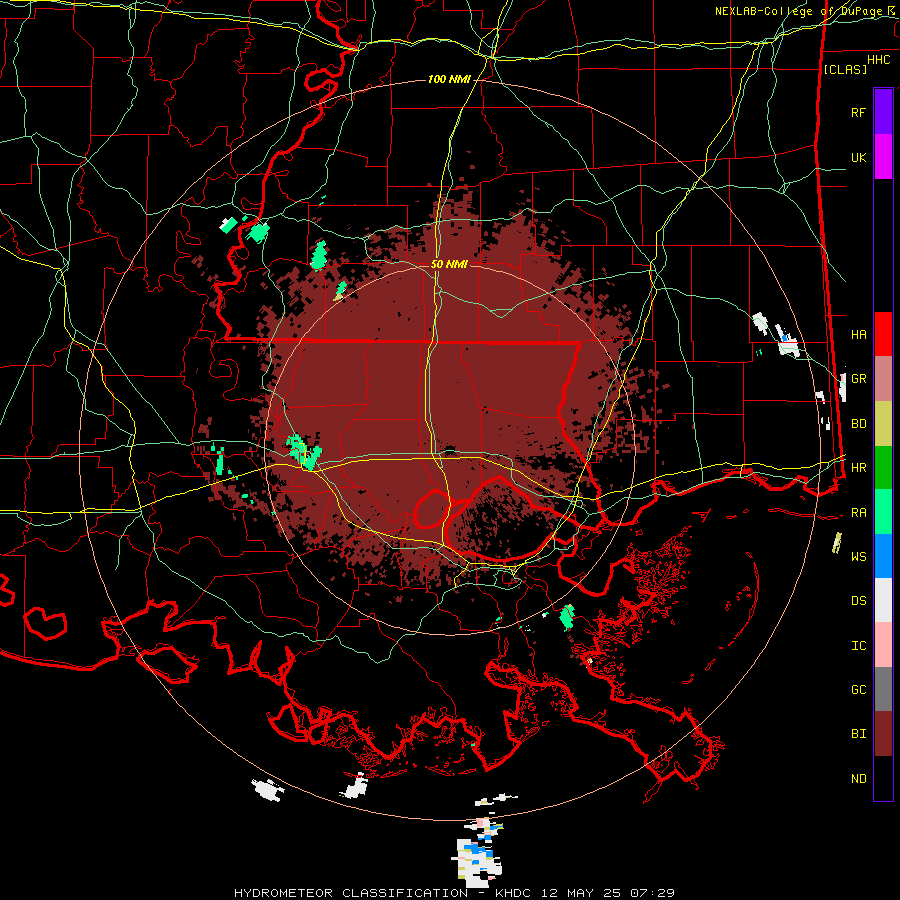
Task: Click the BD legend label
Action: point(858,424)
